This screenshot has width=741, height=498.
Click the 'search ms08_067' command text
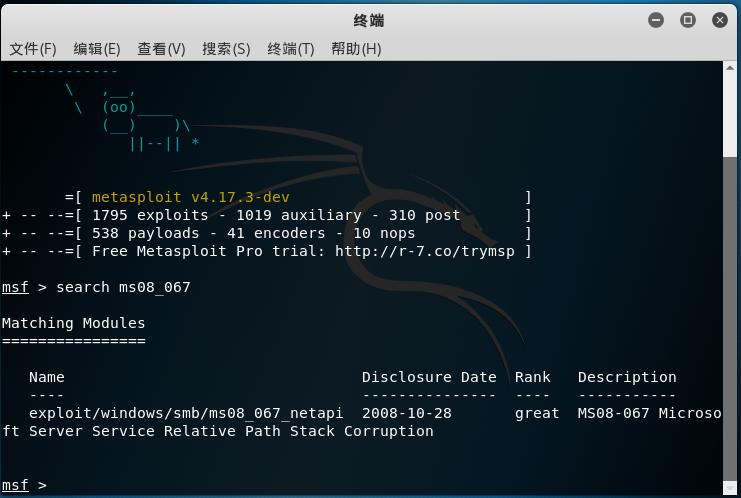[123, 287]
